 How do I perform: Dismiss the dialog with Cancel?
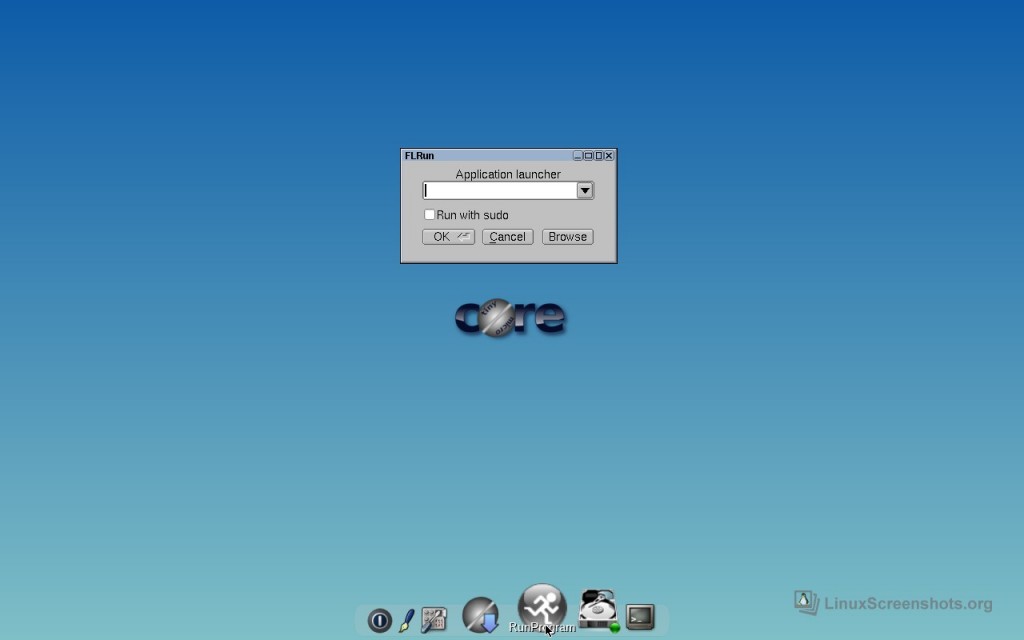coord(507,237)
